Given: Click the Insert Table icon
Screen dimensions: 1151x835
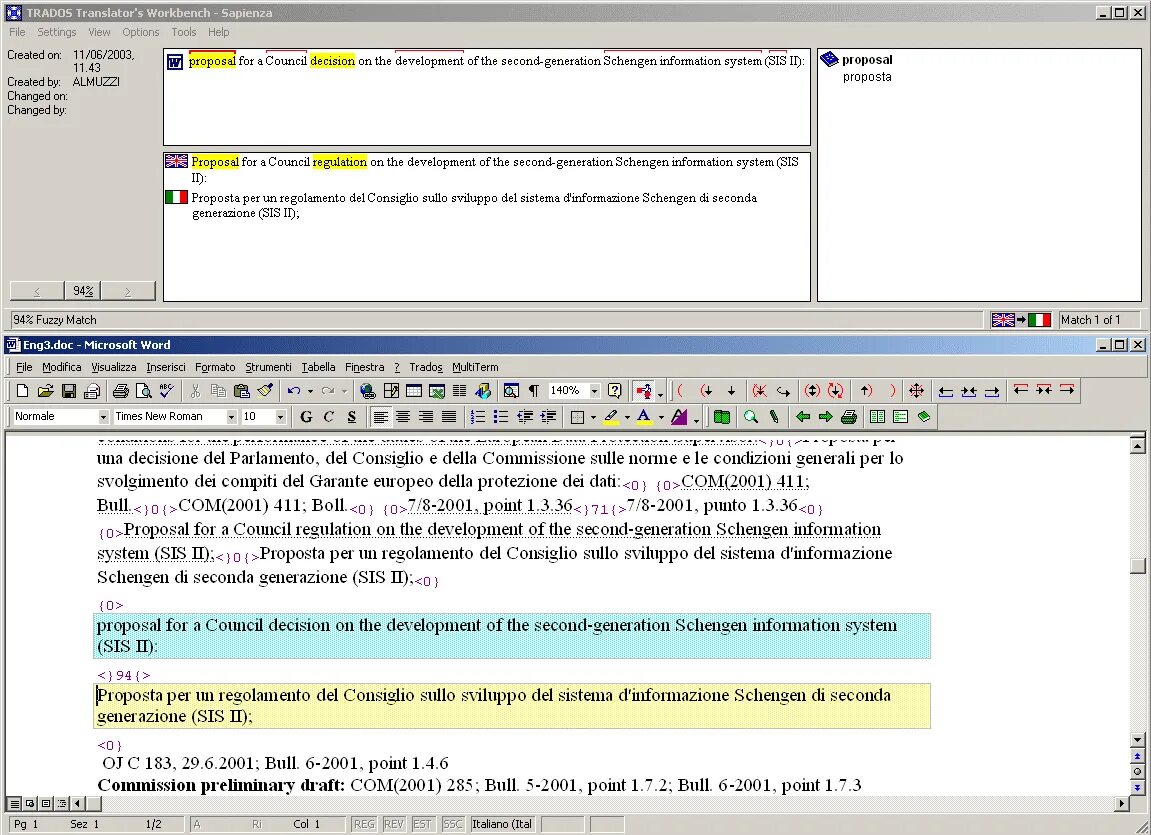Looking at the screenshot, I should coord(414,391).
